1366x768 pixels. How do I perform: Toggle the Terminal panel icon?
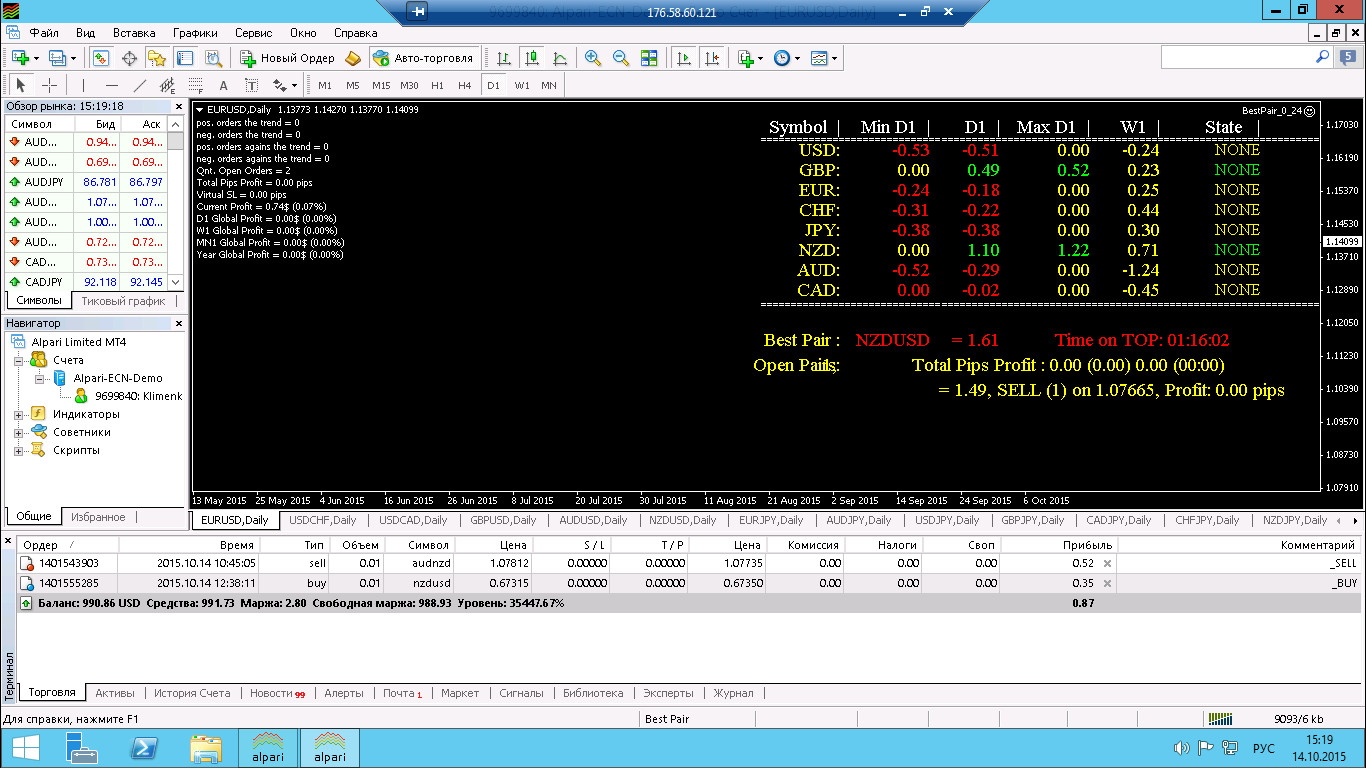click(185, 59)
